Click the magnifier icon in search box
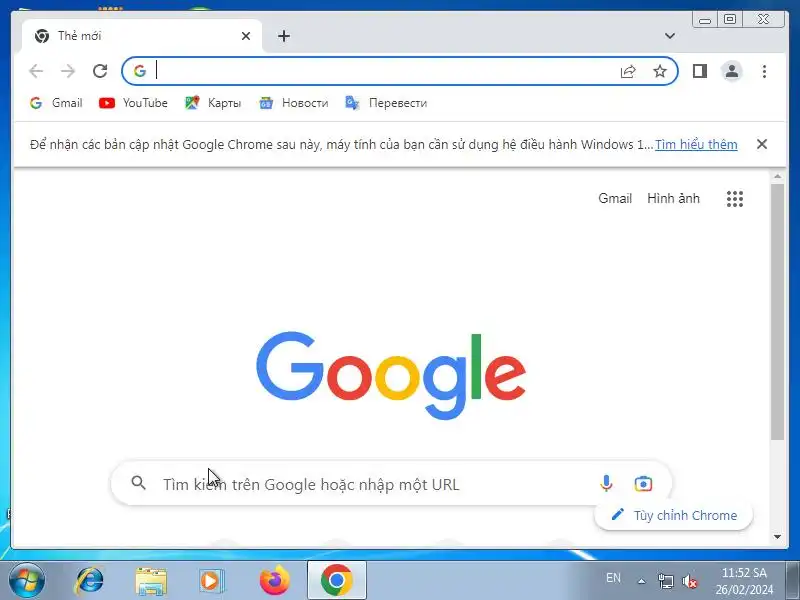 click(x=138, y=483)
